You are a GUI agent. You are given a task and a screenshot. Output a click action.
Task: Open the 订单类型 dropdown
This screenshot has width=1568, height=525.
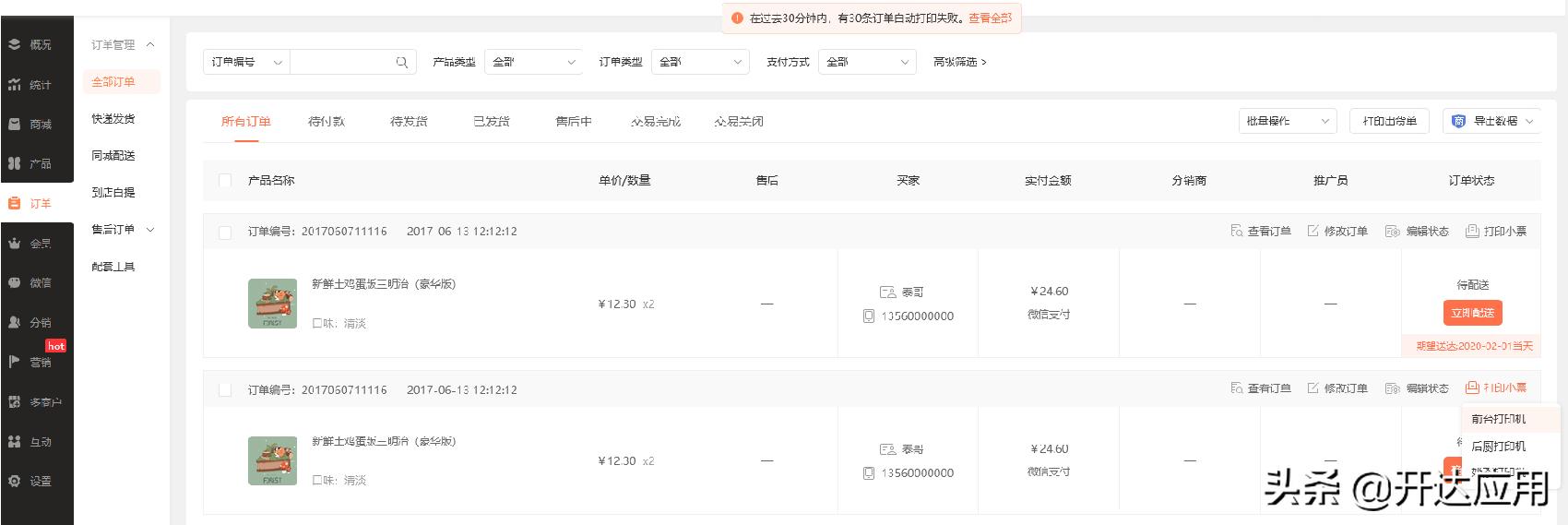(x=700, y=62)
